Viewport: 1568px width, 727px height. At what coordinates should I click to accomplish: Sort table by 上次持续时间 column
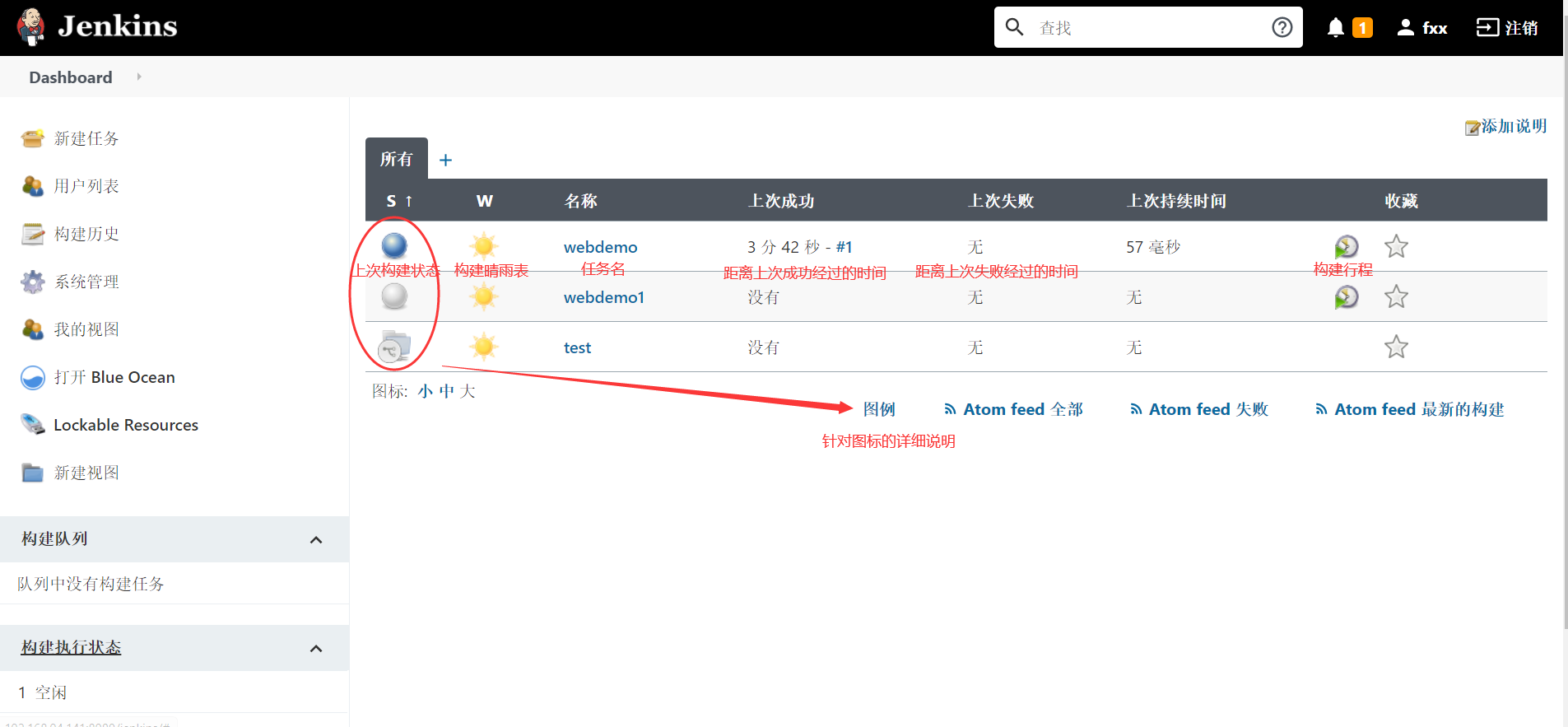coord(1176,201)
